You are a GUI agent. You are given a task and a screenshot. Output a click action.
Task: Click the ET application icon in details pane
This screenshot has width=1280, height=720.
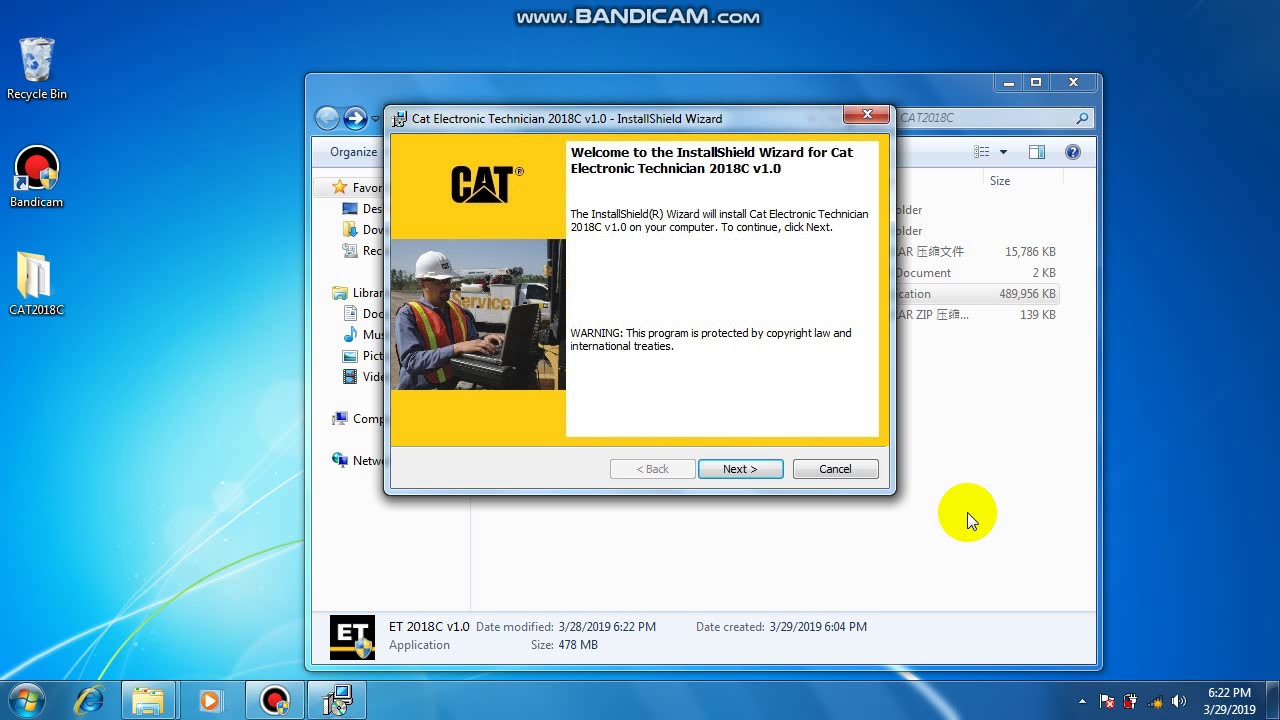coord(352,638)
